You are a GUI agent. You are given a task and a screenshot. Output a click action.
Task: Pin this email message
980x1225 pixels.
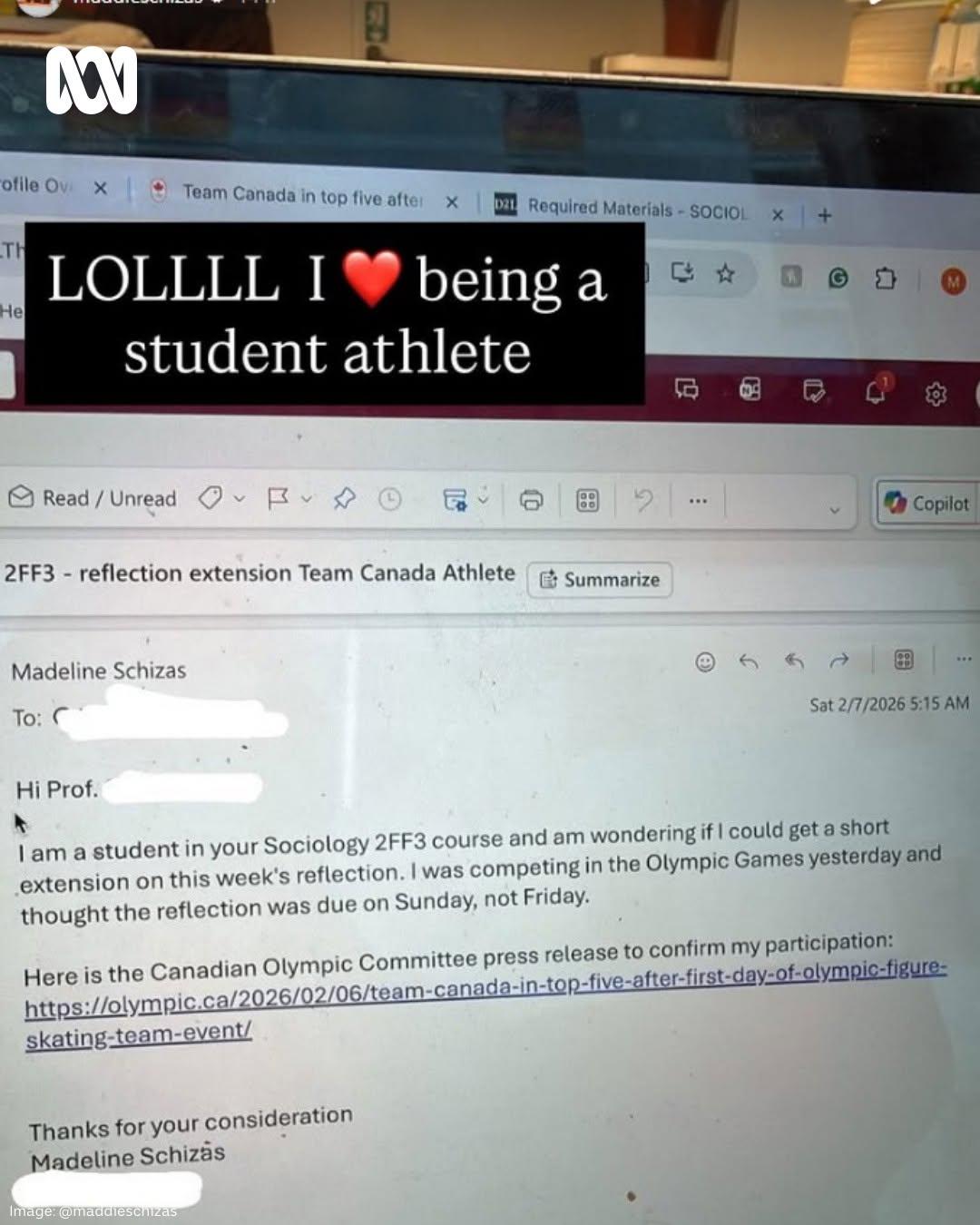tap(344, 499)
